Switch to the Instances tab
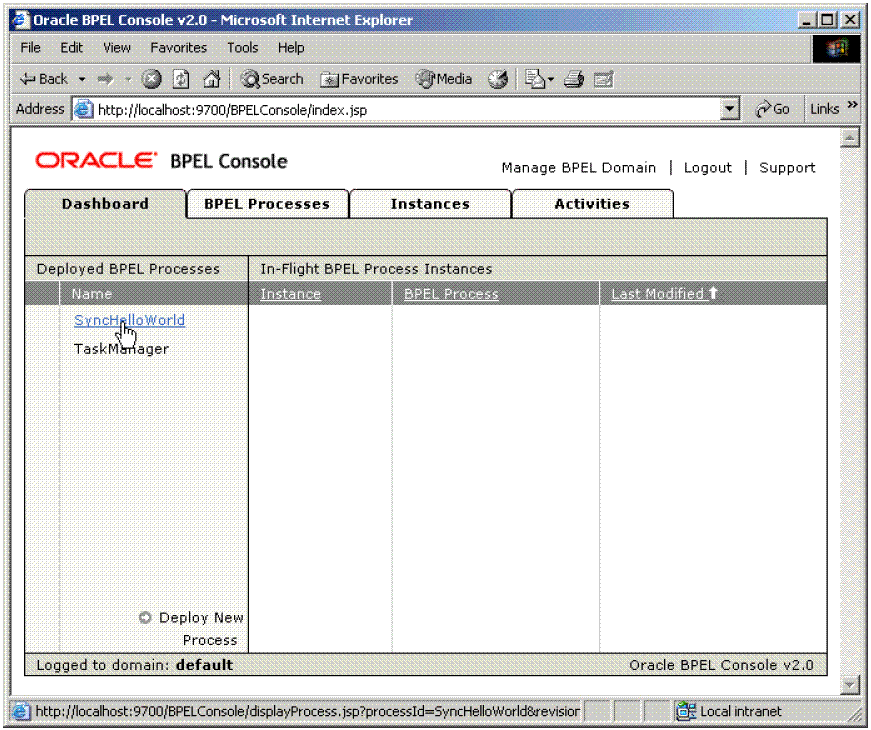Image resolution: width=871 pixels, height=730 pixels. [x=430, y=204]
